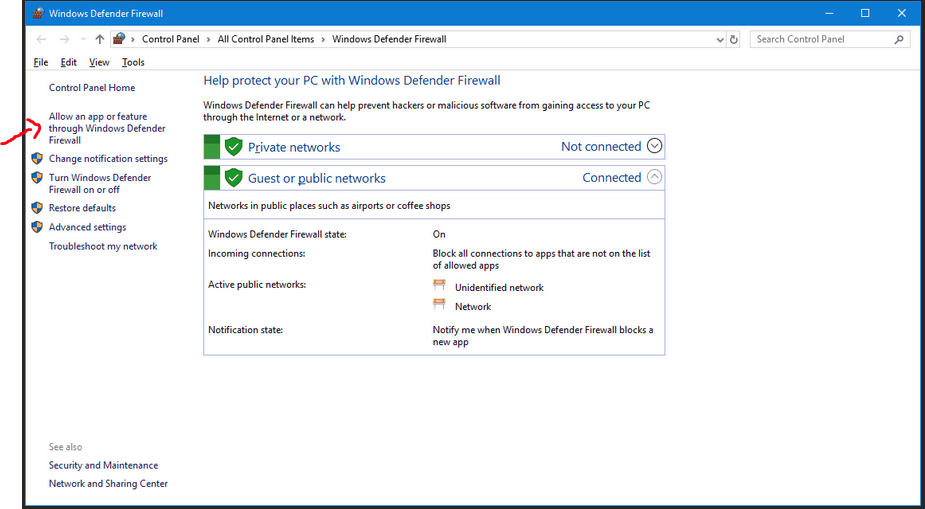Image resolution: width=925 pixels, height=509 pixels.
Task: Click the Network bench icon
Action: coord(439,304)
